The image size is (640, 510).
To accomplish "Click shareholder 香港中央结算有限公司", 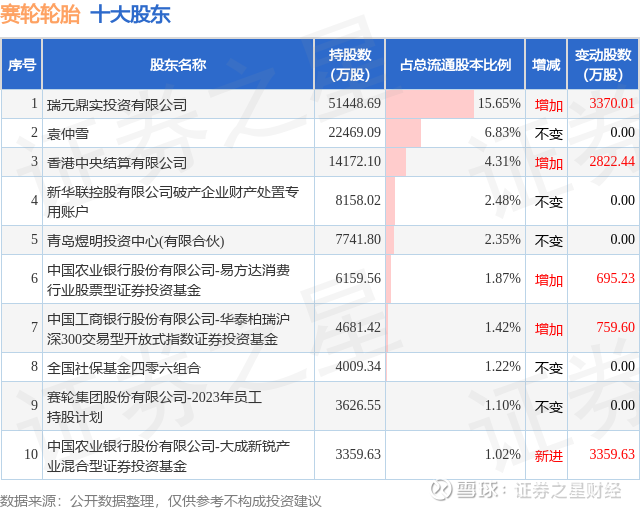I will (117, 163).
